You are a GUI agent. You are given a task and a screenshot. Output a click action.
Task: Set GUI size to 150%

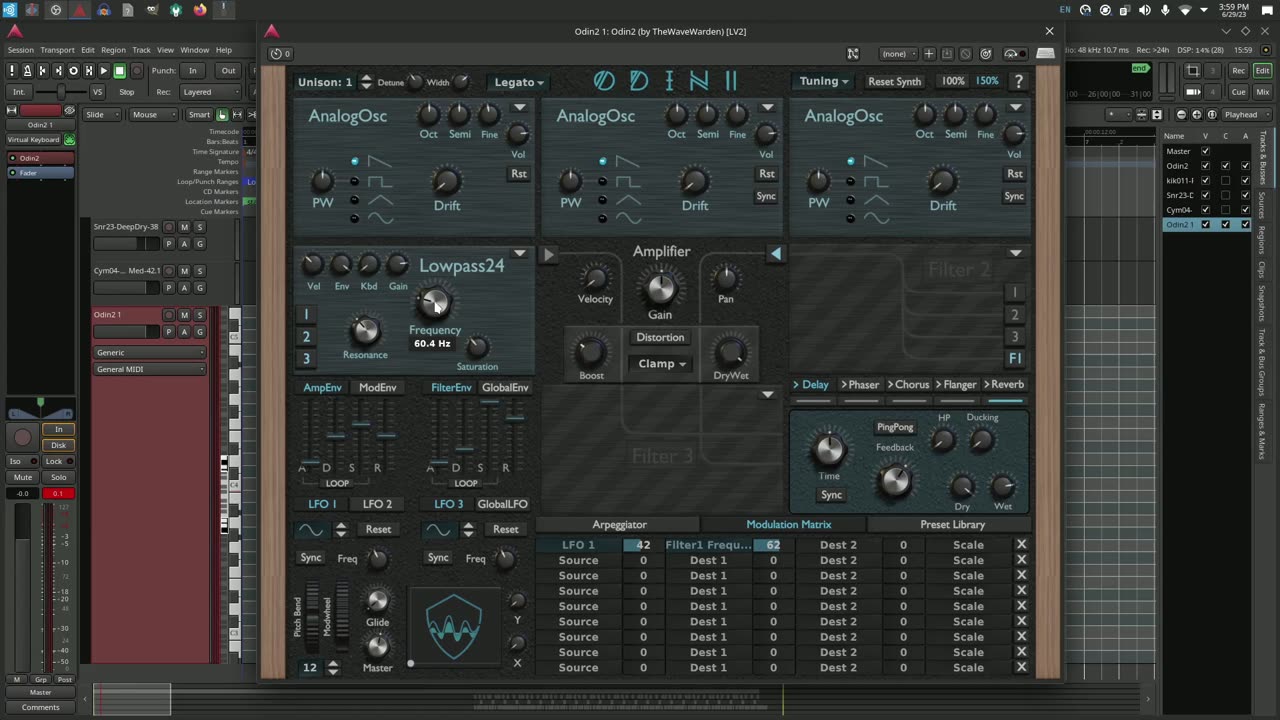click(x=987, y=81)
